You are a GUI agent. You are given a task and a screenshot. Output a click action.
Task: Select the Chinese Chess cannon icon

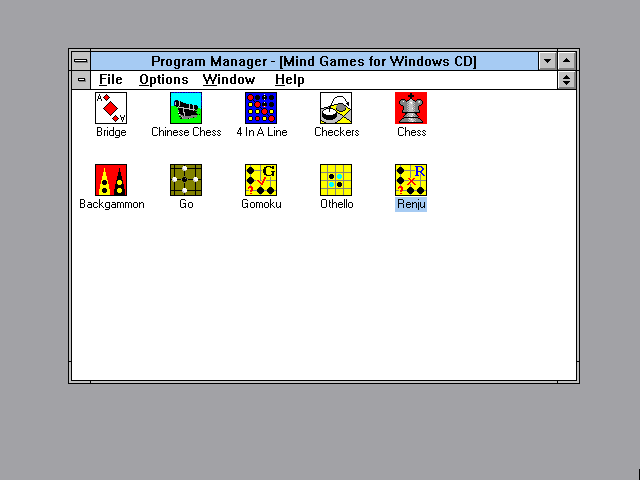tap(186, 108)
